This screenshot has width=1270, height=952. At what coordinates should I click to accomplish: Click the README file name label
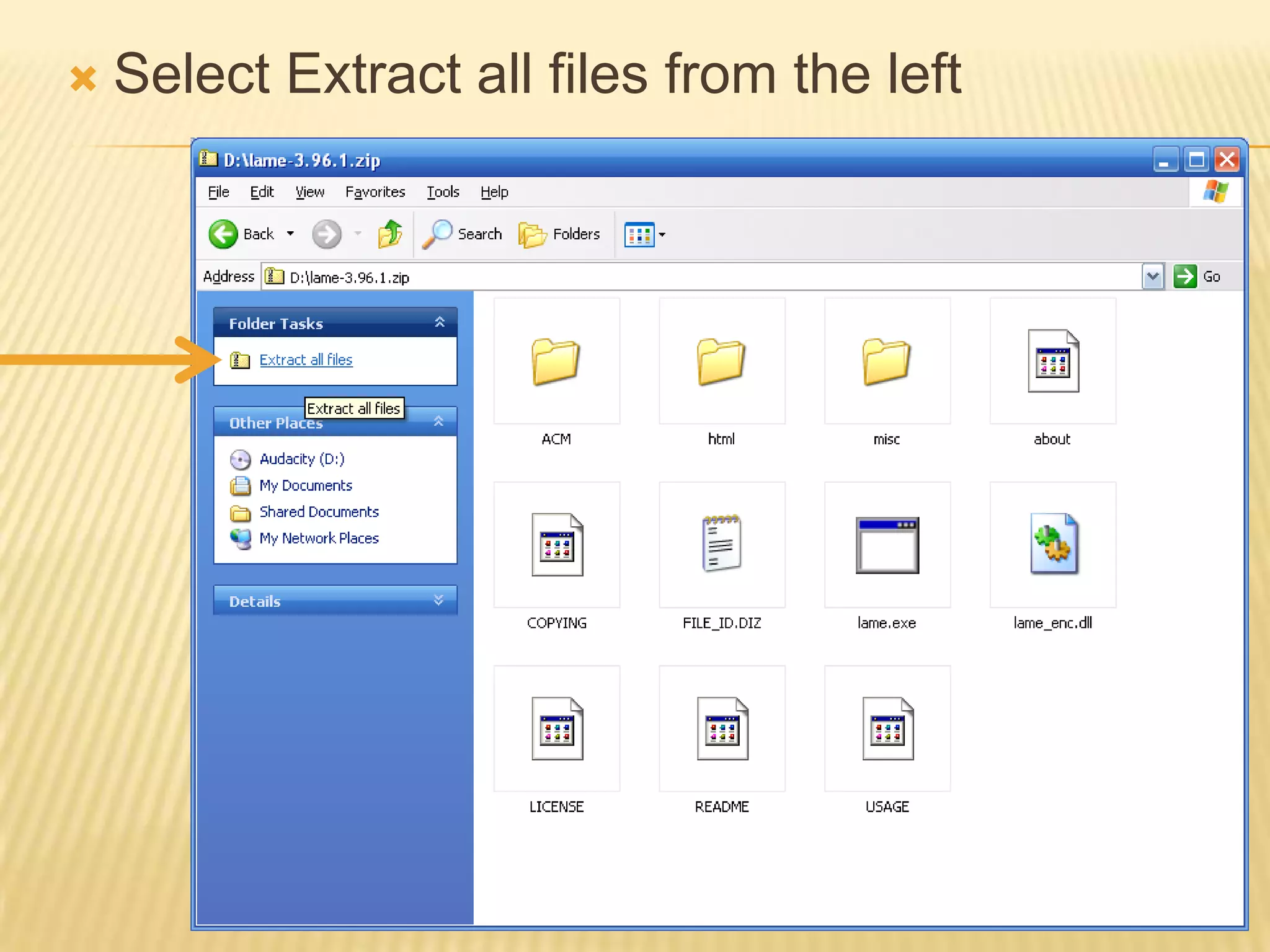[722, 807]
